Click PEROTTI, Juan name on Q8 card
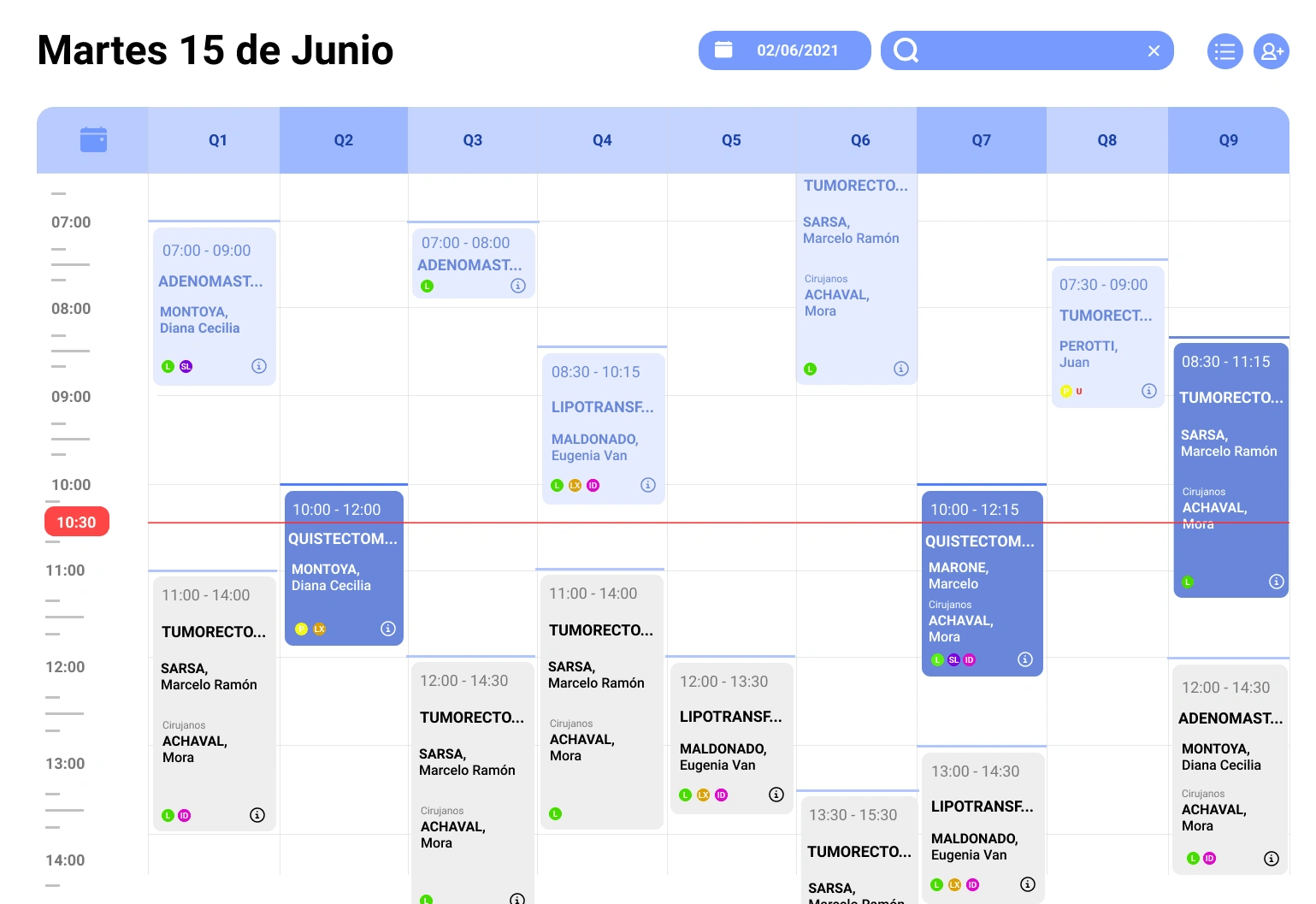Screen dimensions: 1316x904 tap(1088, 354)
